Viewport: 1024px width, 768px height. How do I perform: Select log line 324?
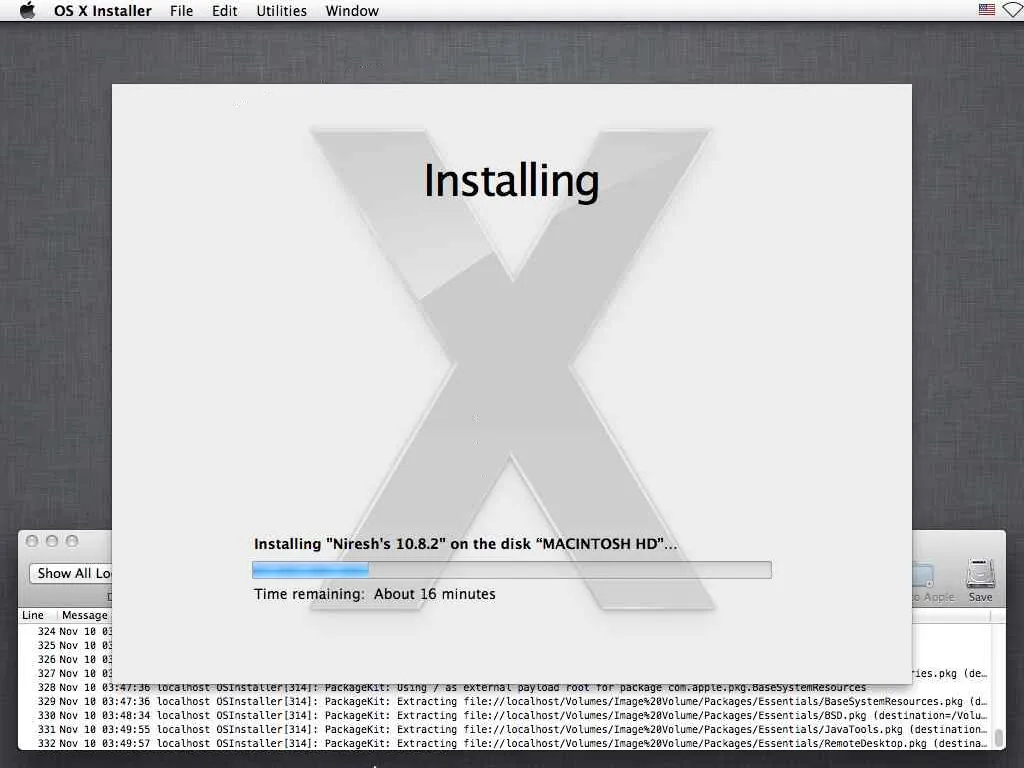(x=65, y=632)
